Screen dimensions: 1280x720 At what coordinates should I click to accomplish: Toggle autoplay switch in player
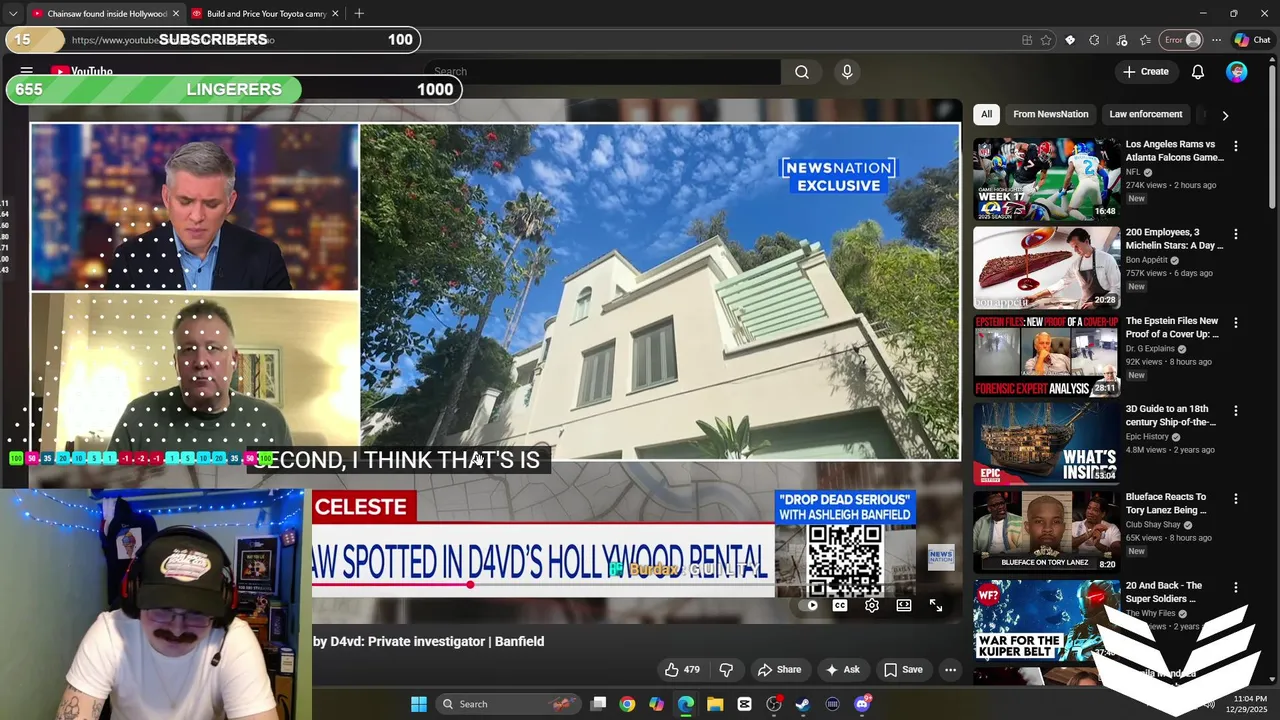[811, 605]
